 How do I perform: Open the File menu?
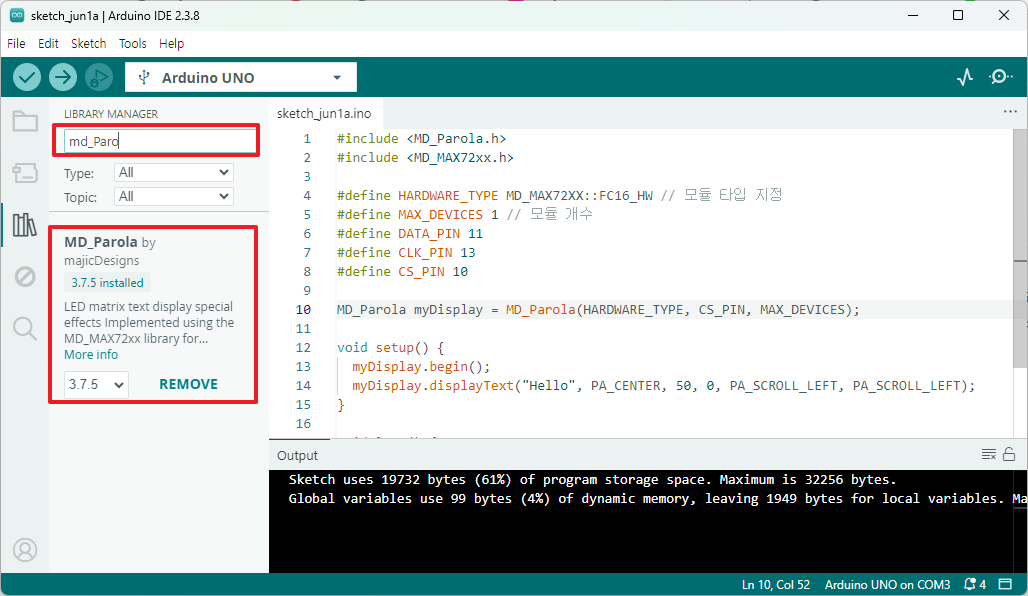point(16,43)
